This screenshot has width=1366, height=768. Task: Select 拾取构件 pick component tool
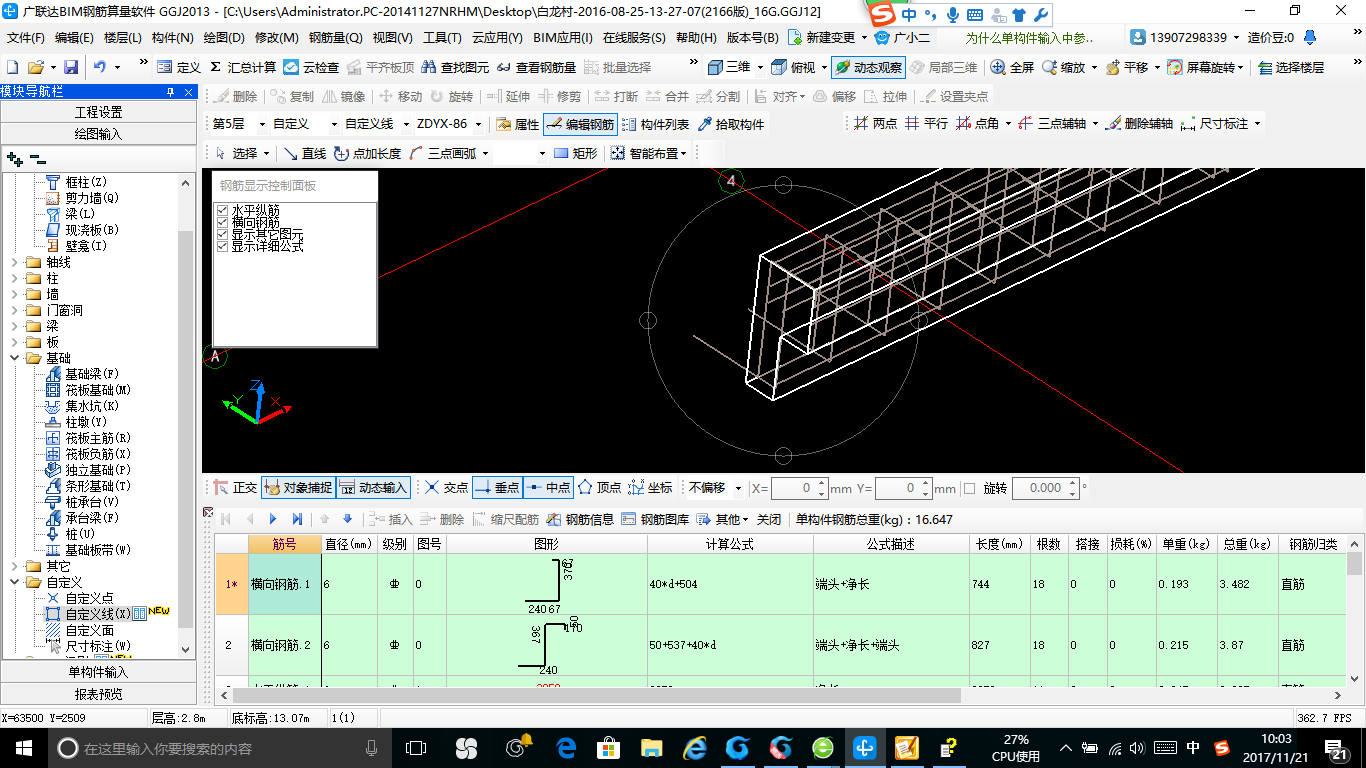pyautogui.click(x=731, y=124)
